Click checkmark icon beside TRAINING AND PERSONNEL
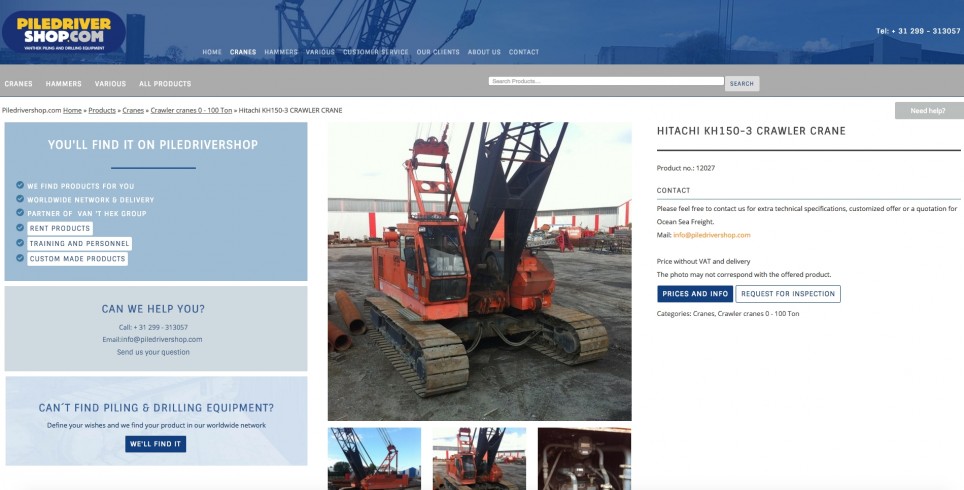Viewport: 964px width, 490px height. (x=20, y=243)
